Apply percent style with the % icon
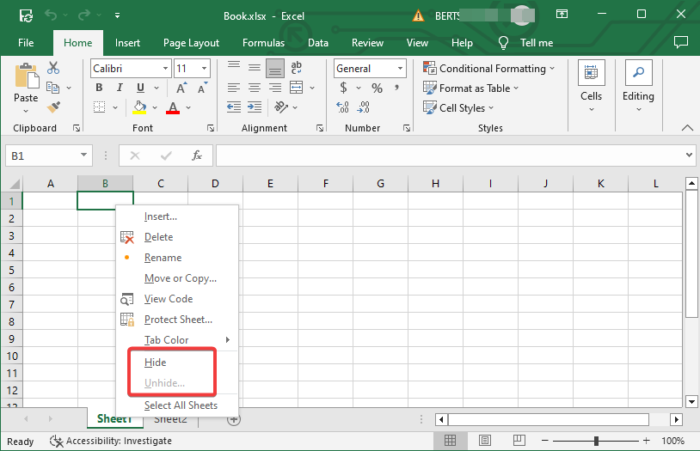 pos(377,88)
